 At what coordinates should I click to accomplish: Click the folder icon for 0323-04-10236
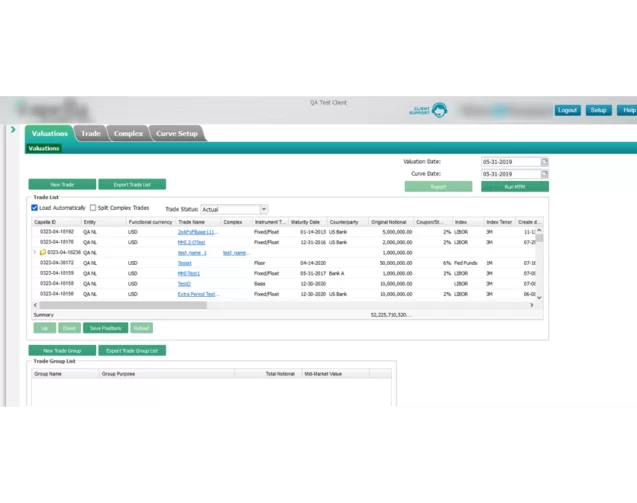click(x=43, y=252)
